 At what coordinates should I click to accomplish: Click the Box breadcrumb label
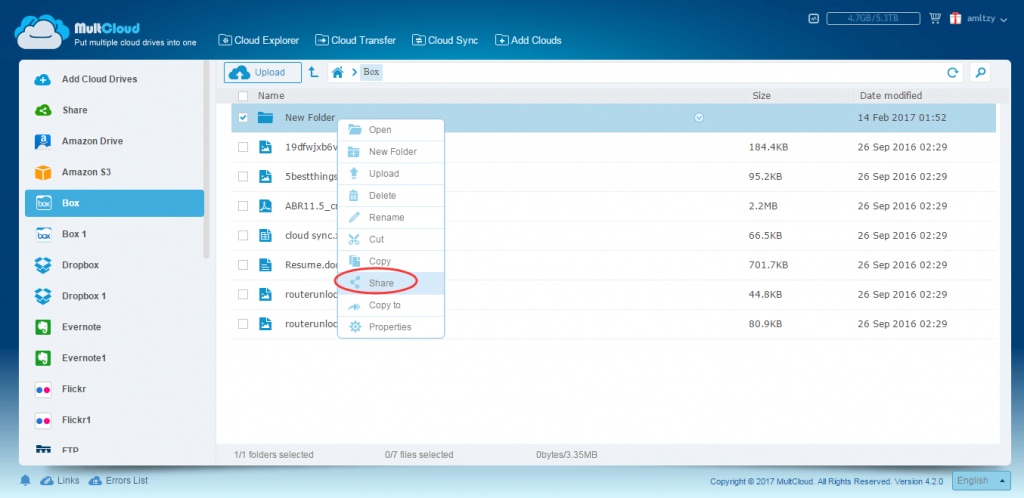coord(371,72)
